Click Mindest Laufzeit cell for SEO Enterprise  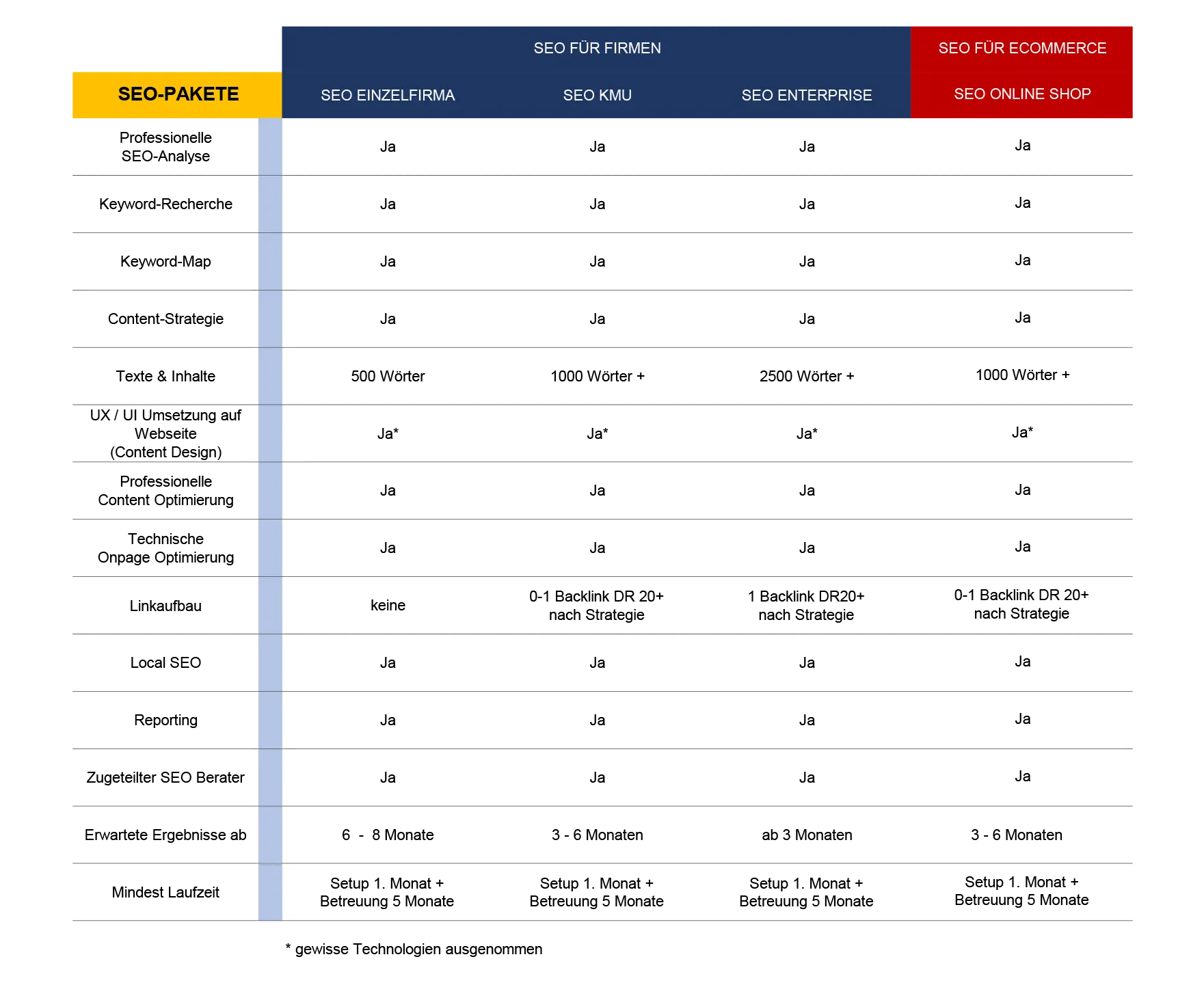[806, 893]
